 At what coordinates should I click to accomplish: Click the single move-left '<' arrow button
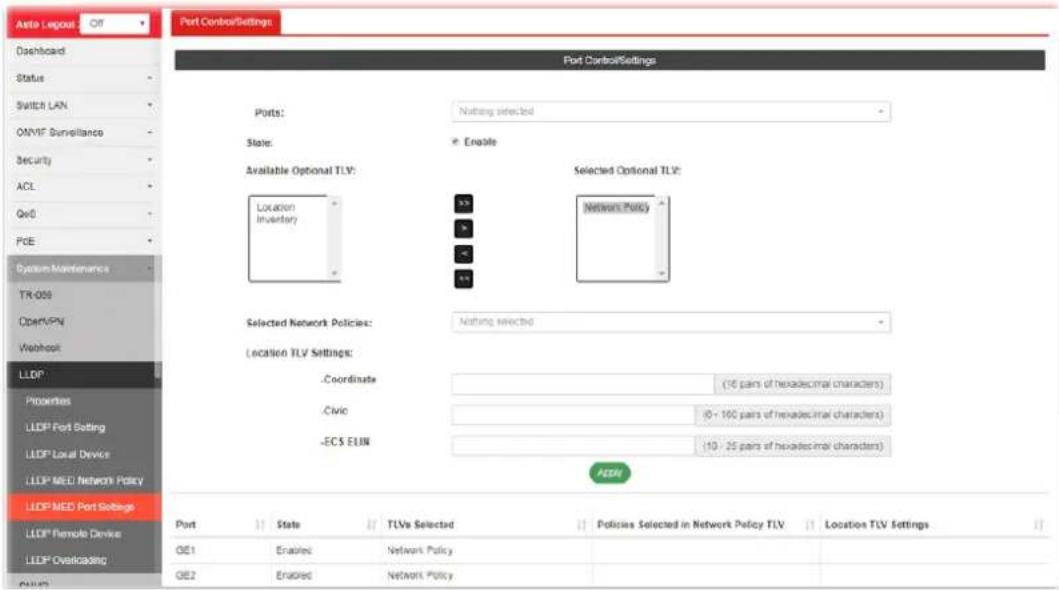[x=463, y=254]
